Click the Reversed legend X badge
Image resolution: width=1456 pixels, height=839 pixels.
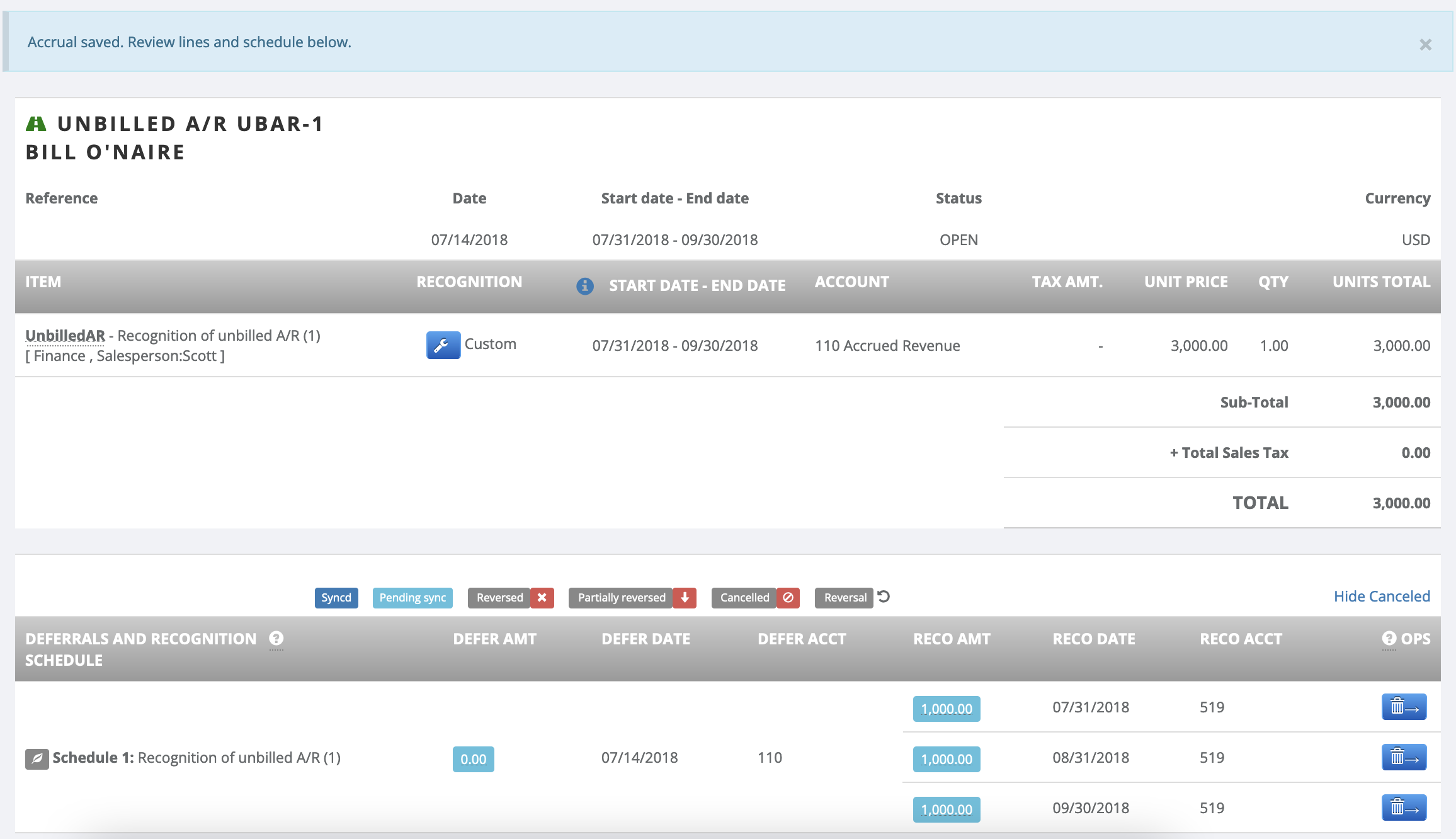click(542, 598)
